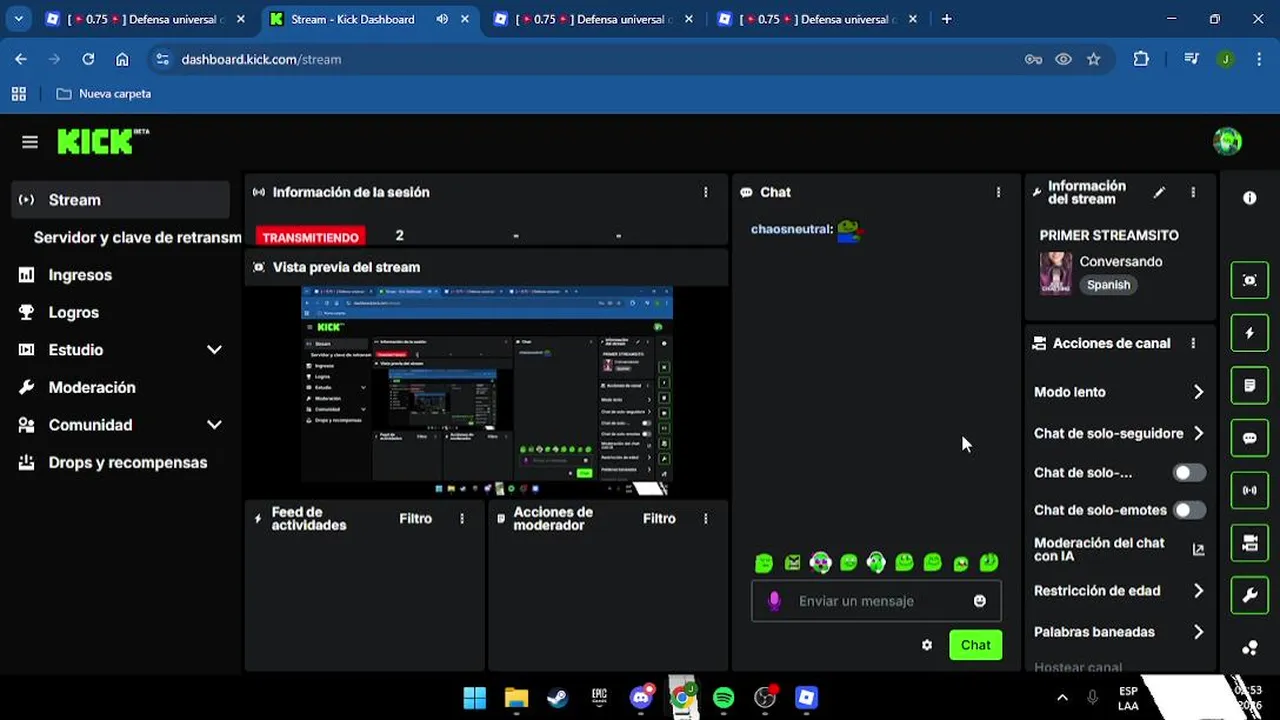Focus the Enviar un mensaje input field
The height and width of the screenshot is (720, 1280).
tap(876, 601)
